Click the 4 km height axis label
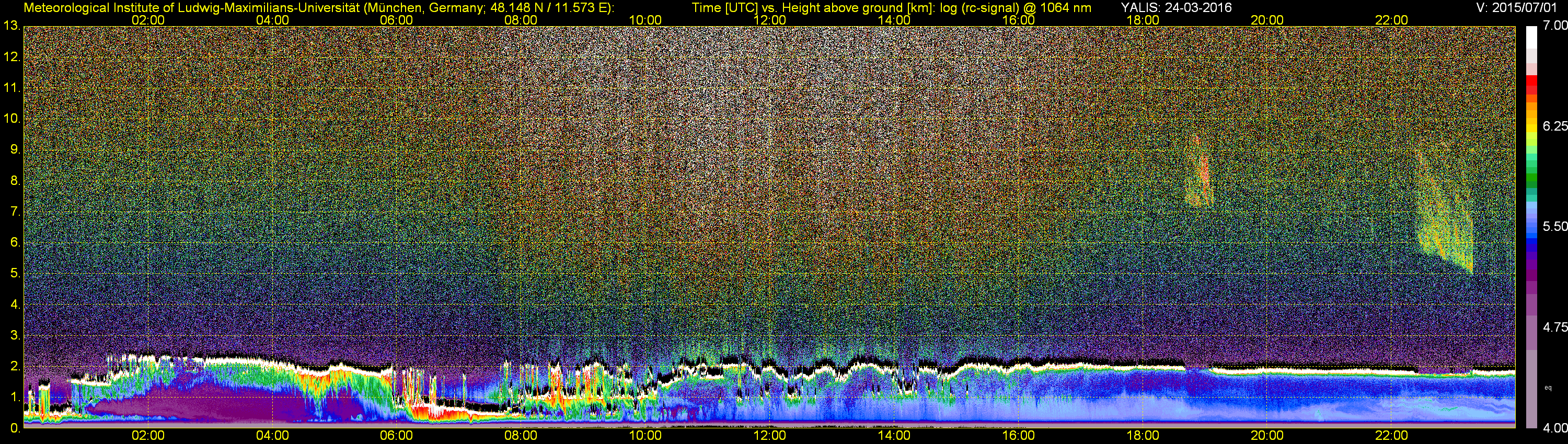 pos(15,304)
